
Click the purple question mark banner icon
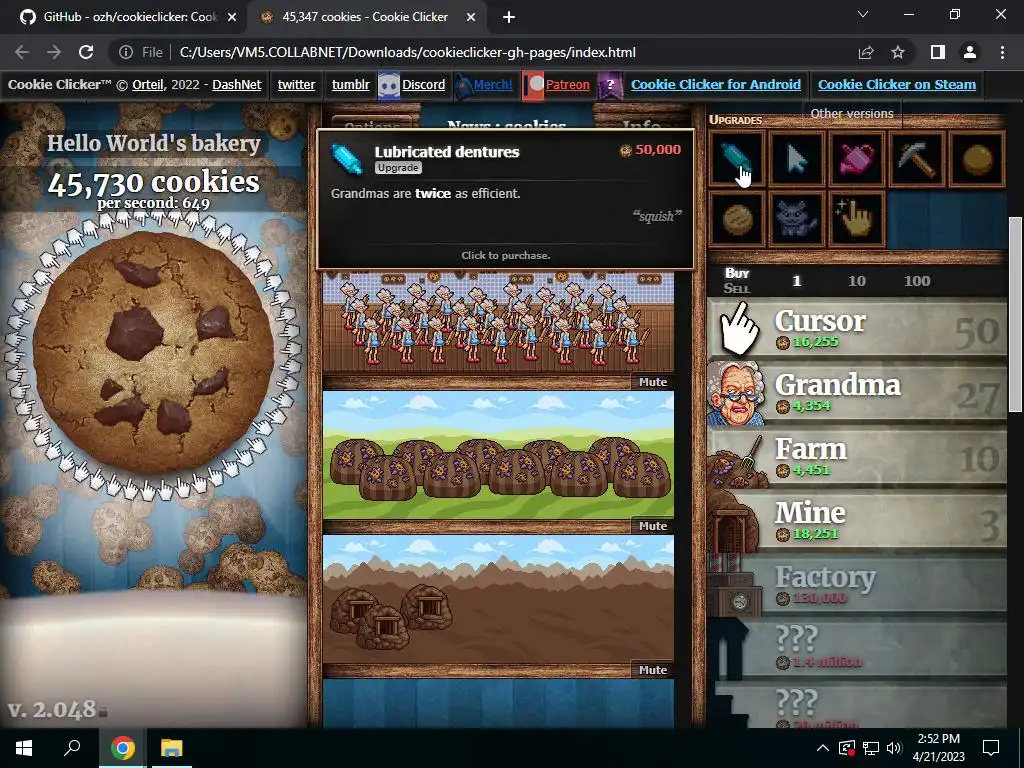610,85
